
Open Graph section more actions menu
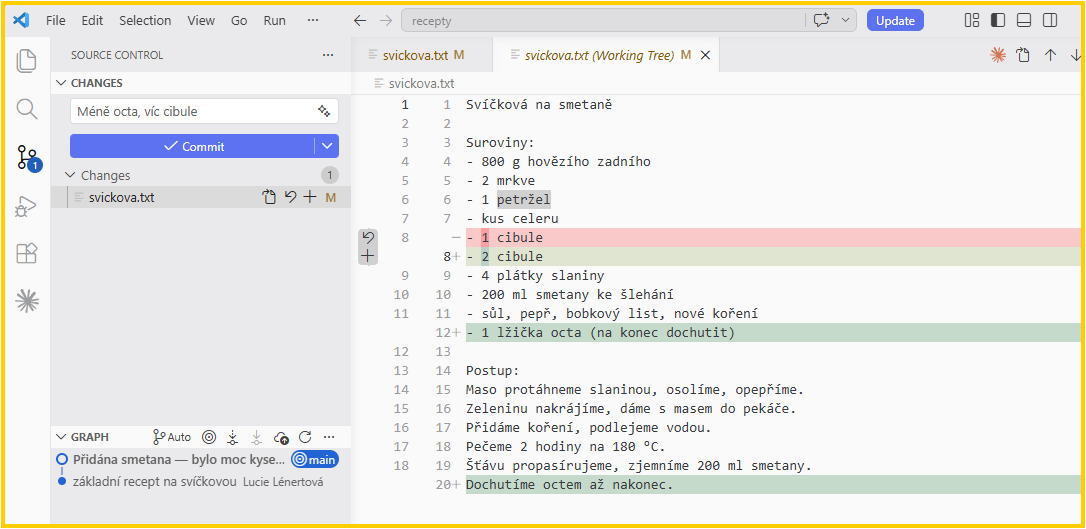pos(329,437)
